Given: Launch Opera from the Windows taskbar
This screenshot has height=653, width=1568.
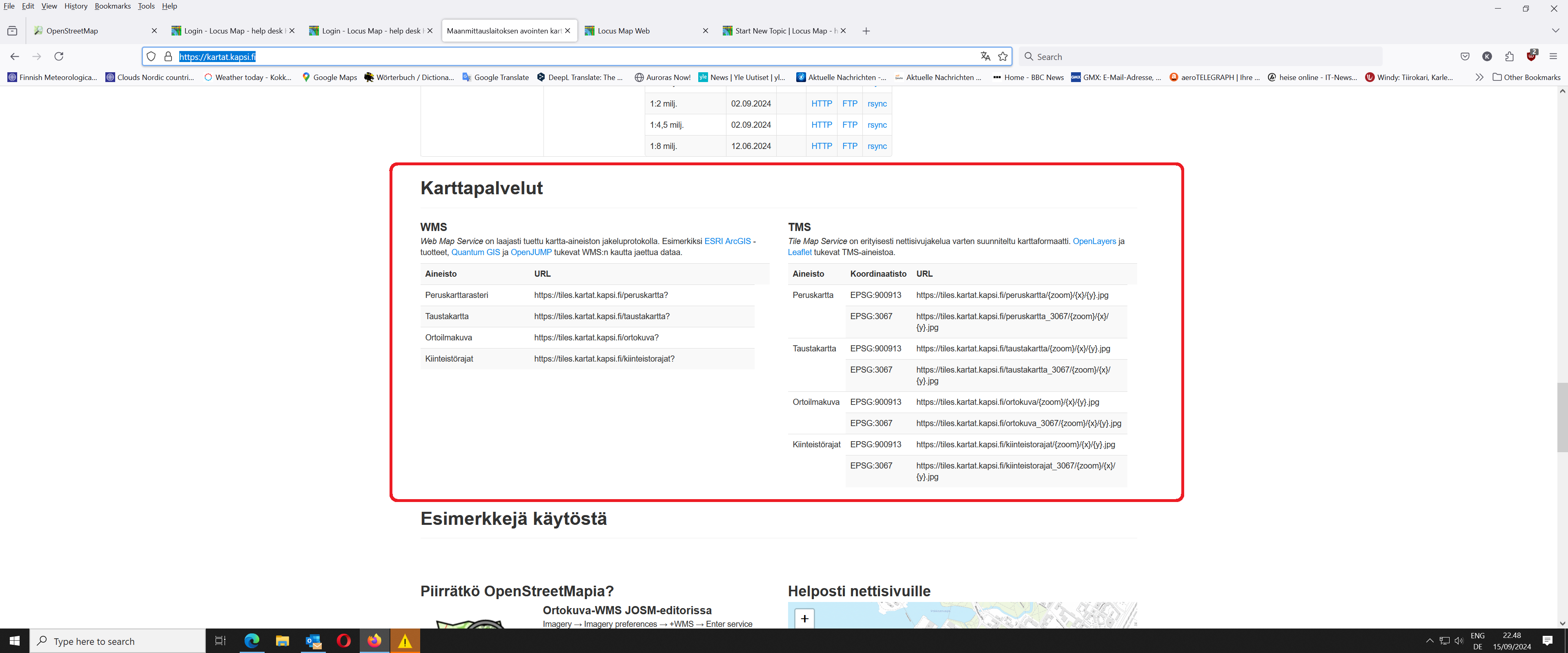Looking at the screenshot, I should coord(343,641).
